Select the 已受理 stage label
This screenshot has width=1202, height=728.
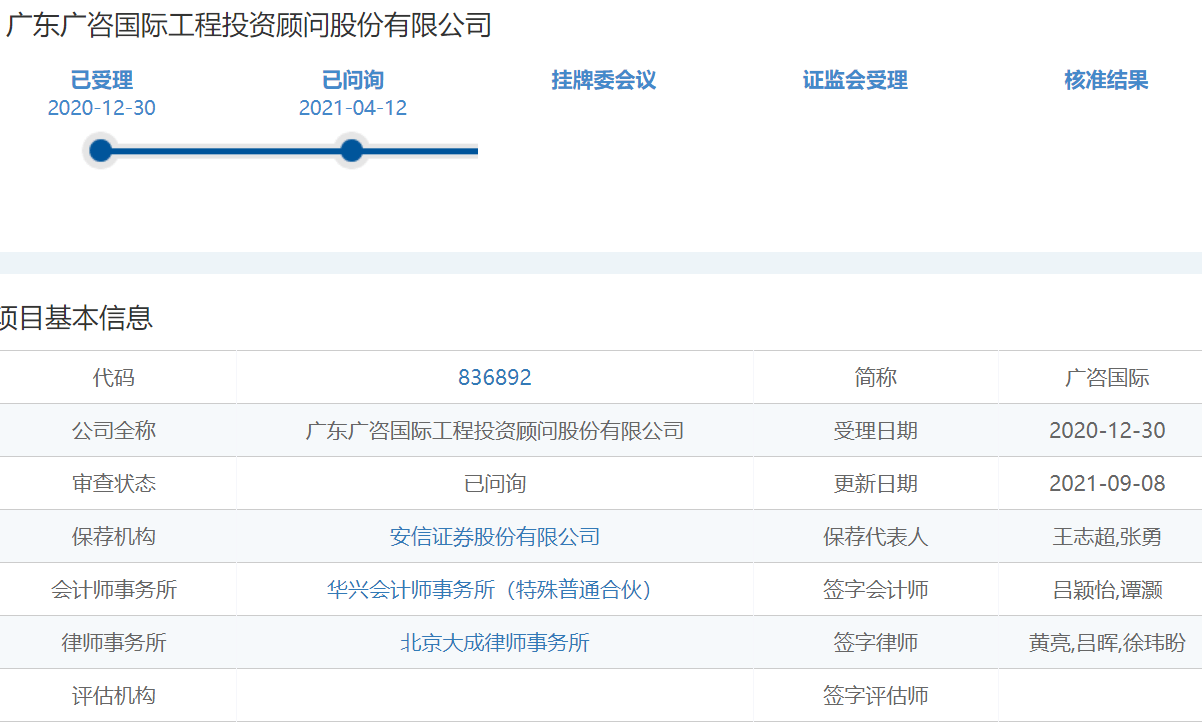point(101,81)
